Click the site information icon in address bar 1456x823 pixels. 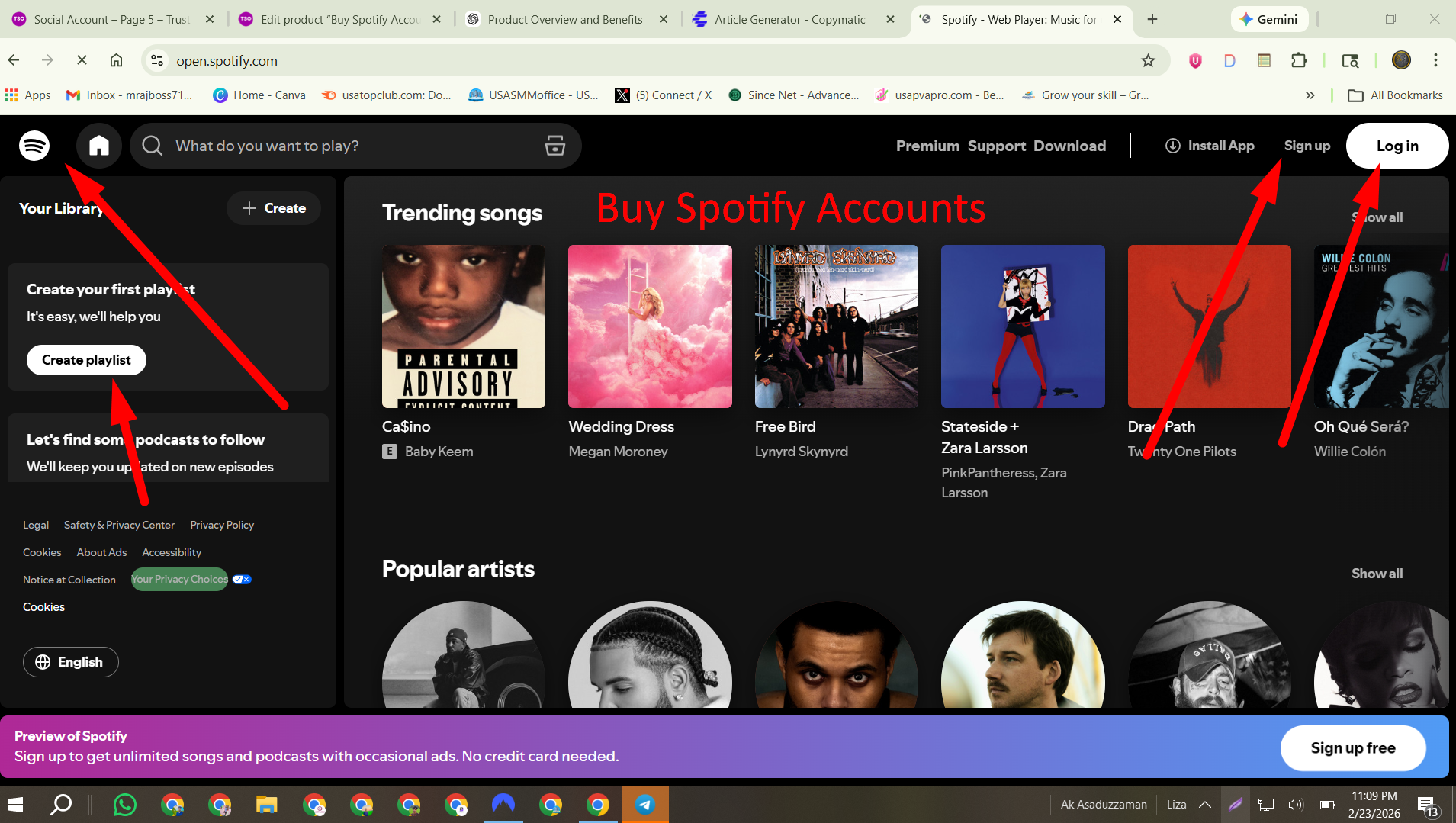click(157, 60)
